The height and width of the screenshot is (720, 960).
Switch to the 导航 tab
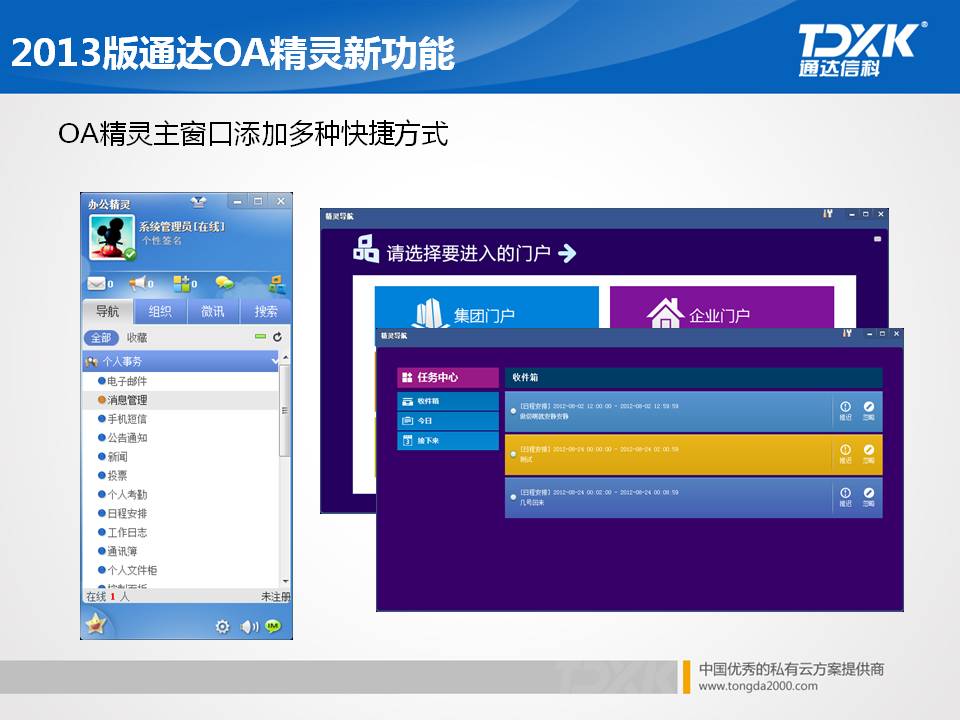pyautogui.click(x=108, y=311)
